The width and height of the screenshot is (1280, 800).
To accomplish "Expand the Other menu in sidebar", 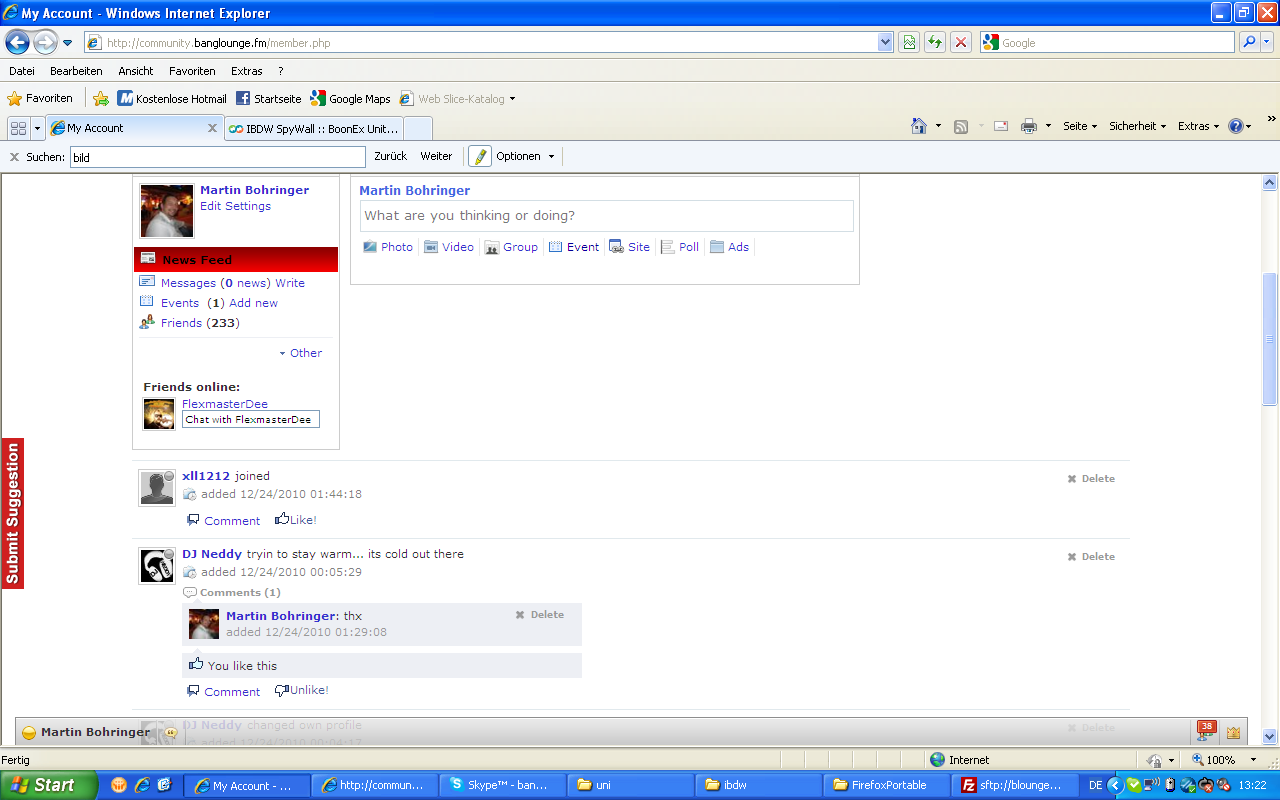I will [300, 353].
